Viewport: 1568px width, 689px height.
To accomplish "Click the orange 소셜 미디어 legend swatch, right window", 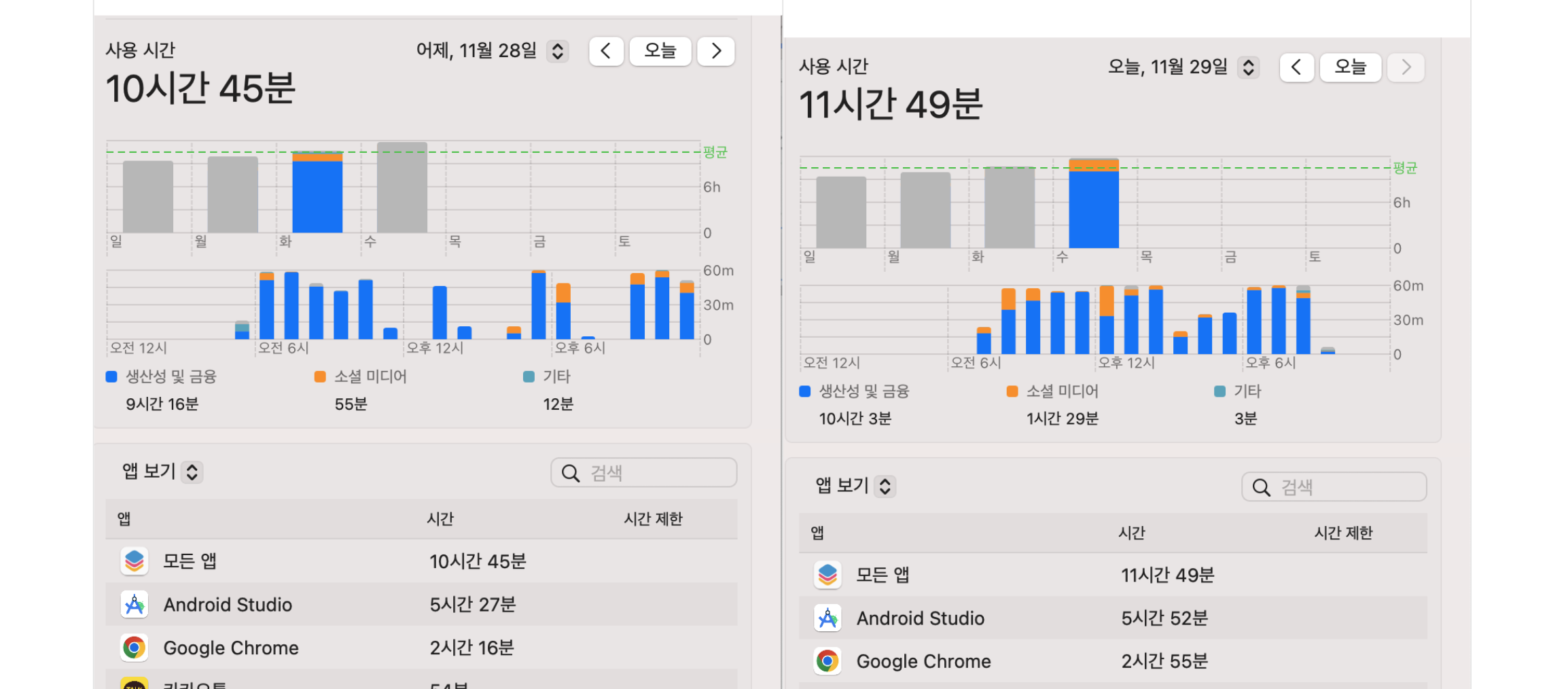I will 1012,391.
